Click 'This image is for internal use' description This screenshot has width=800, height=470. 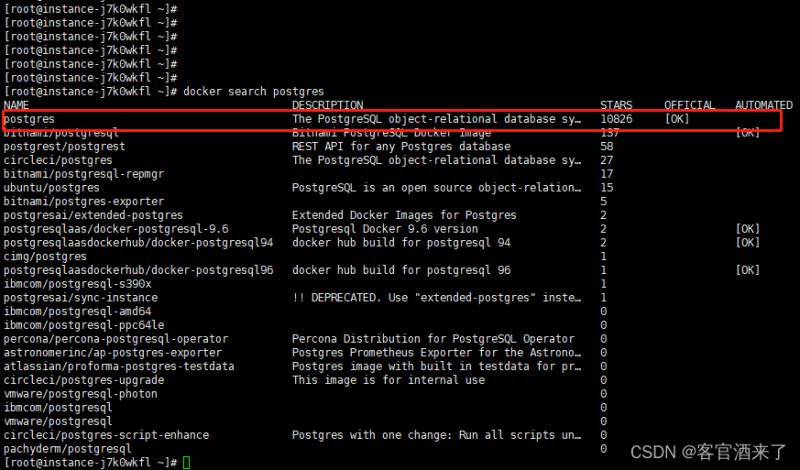pyautogui.click(x=388, y=381)
